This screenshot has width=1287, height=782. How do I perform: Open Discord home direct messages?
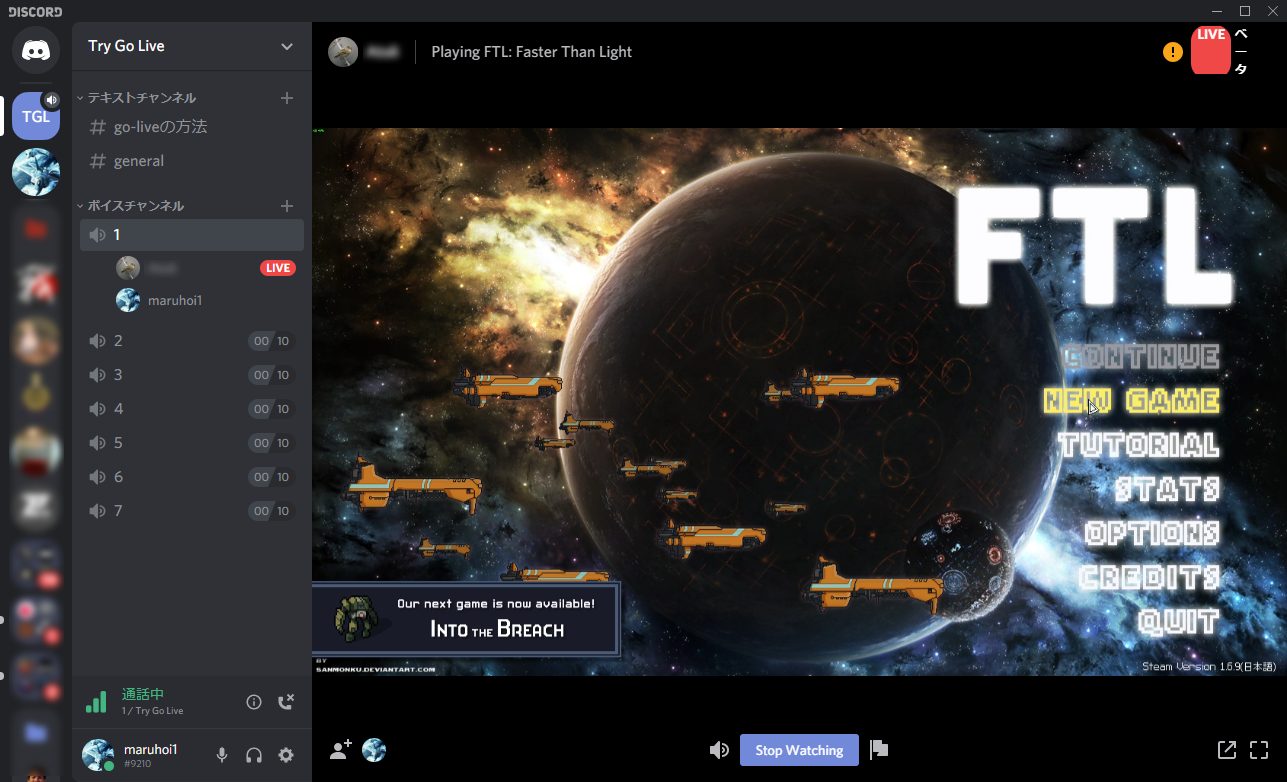pos(36,49)
